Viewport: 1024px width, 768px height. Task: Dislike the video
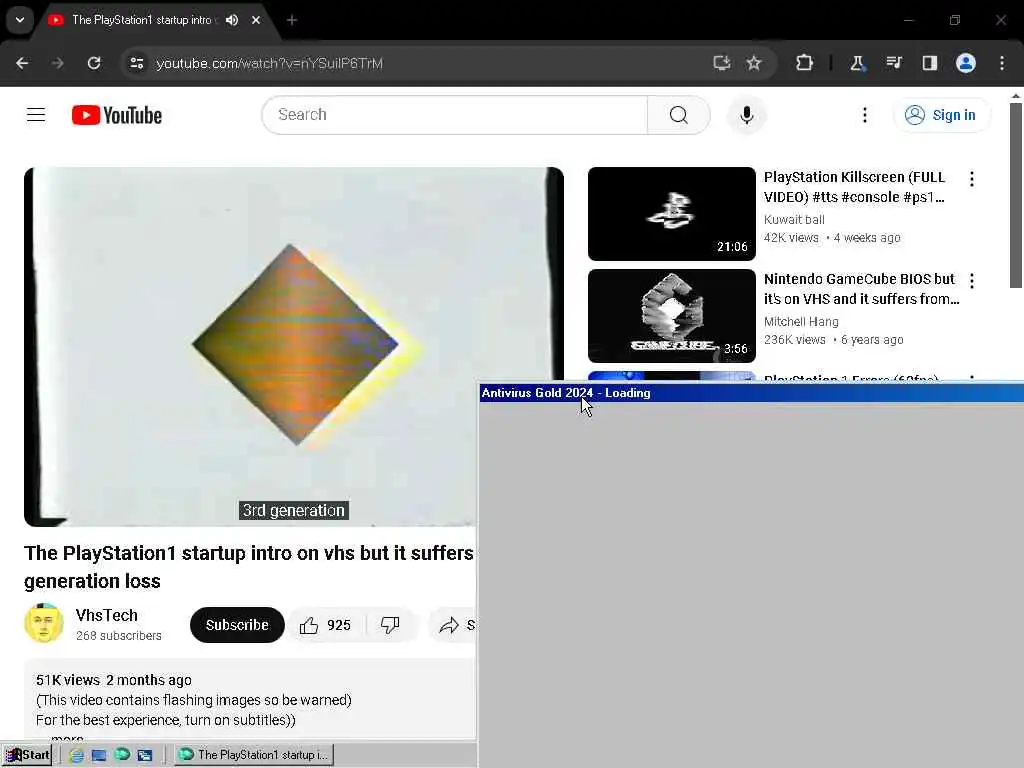390,625
